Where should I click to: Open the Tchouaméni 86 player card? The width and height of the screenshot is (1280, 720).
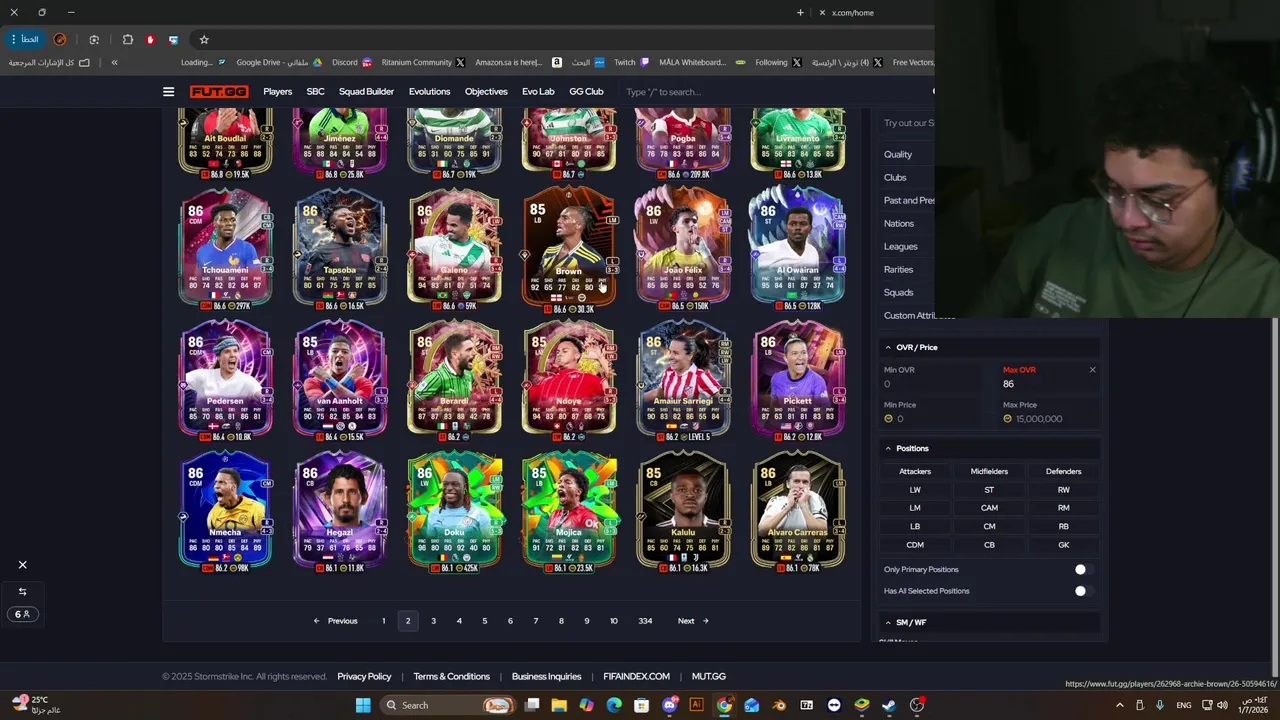(x=225, y=248)
